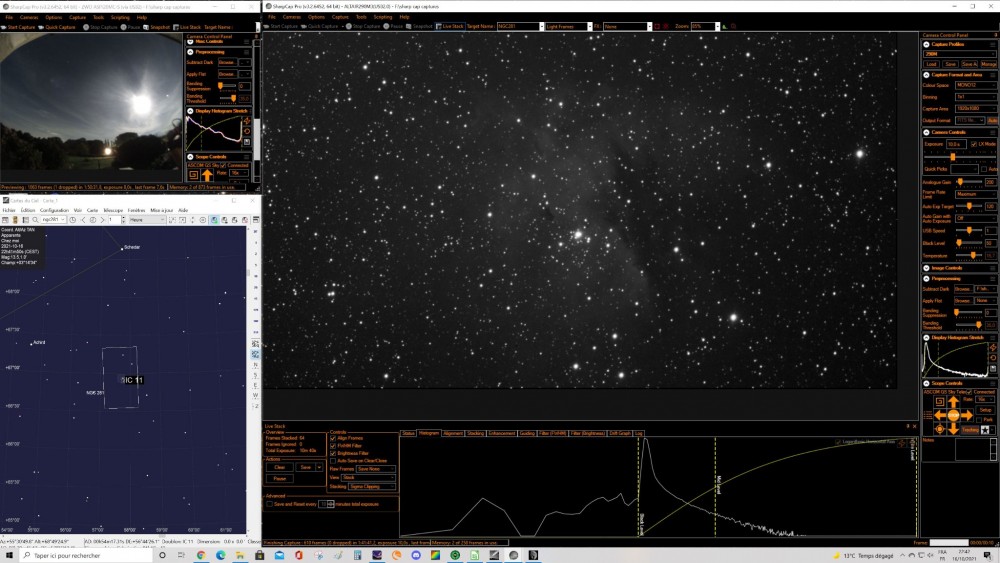
Task: Toggle Connected checkbox in right Scope Controls
Action: pyautogui.click(x=971, y=391)
